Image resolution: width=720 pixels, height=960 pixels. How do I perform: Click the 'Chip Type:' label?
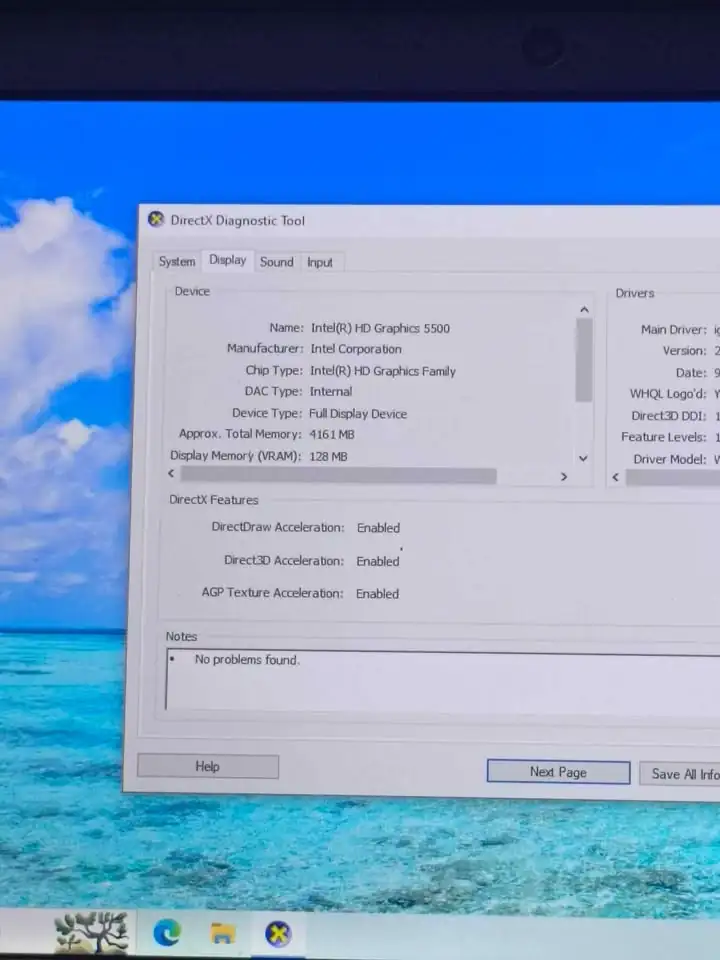(x=274, y=370)
